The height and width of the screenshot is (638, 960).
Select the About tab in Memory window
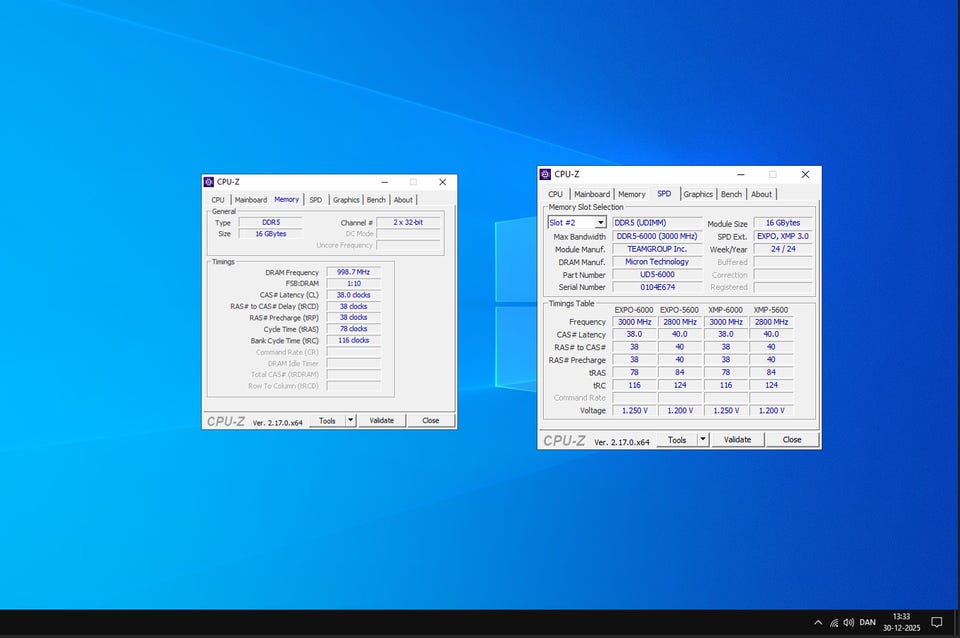coord(403,200)
